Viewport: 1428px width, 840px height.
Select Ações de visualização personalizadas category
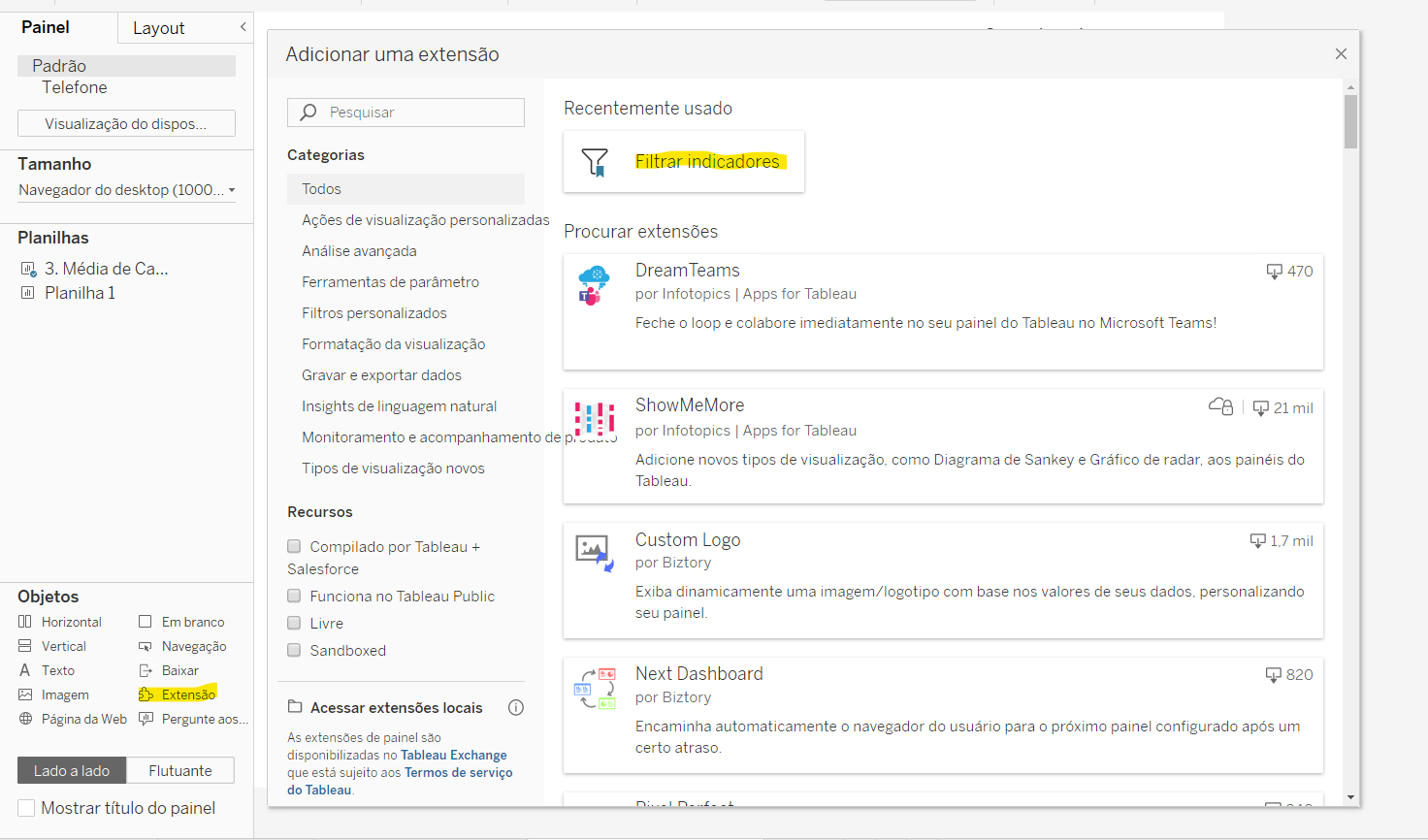point(426,220)
